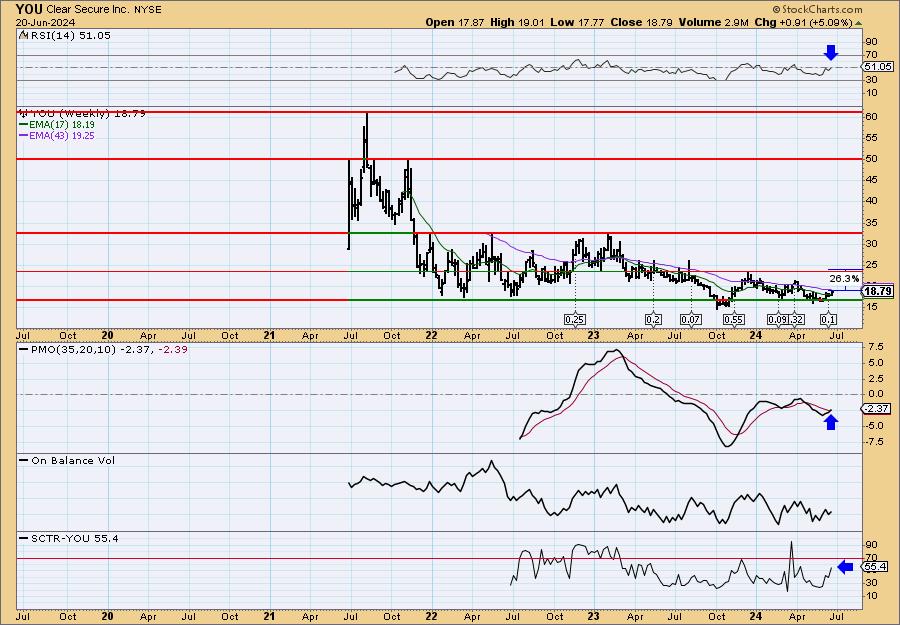
Task: Click the RSI(14) 51.05 indicator label
Action: coord(69,35)
